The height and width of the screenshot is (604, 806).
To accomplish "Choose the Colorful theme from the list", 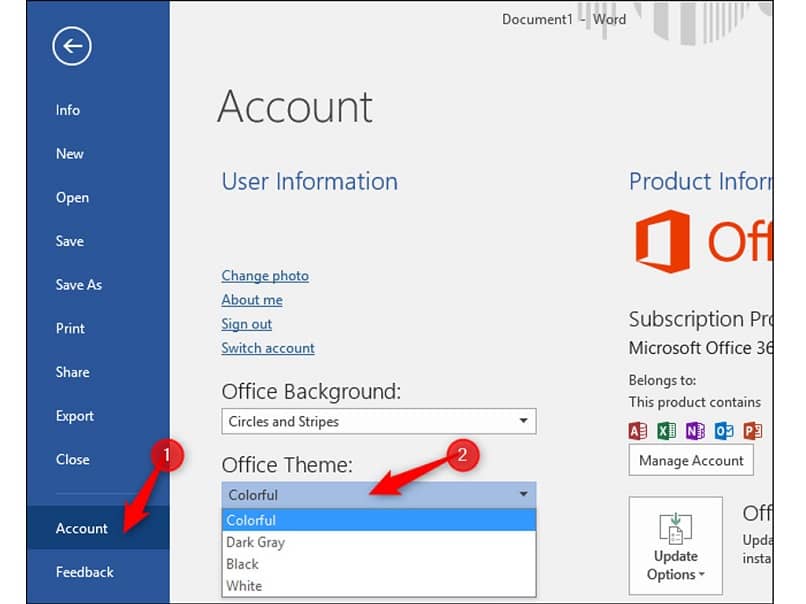I will [x=379, y=520].
